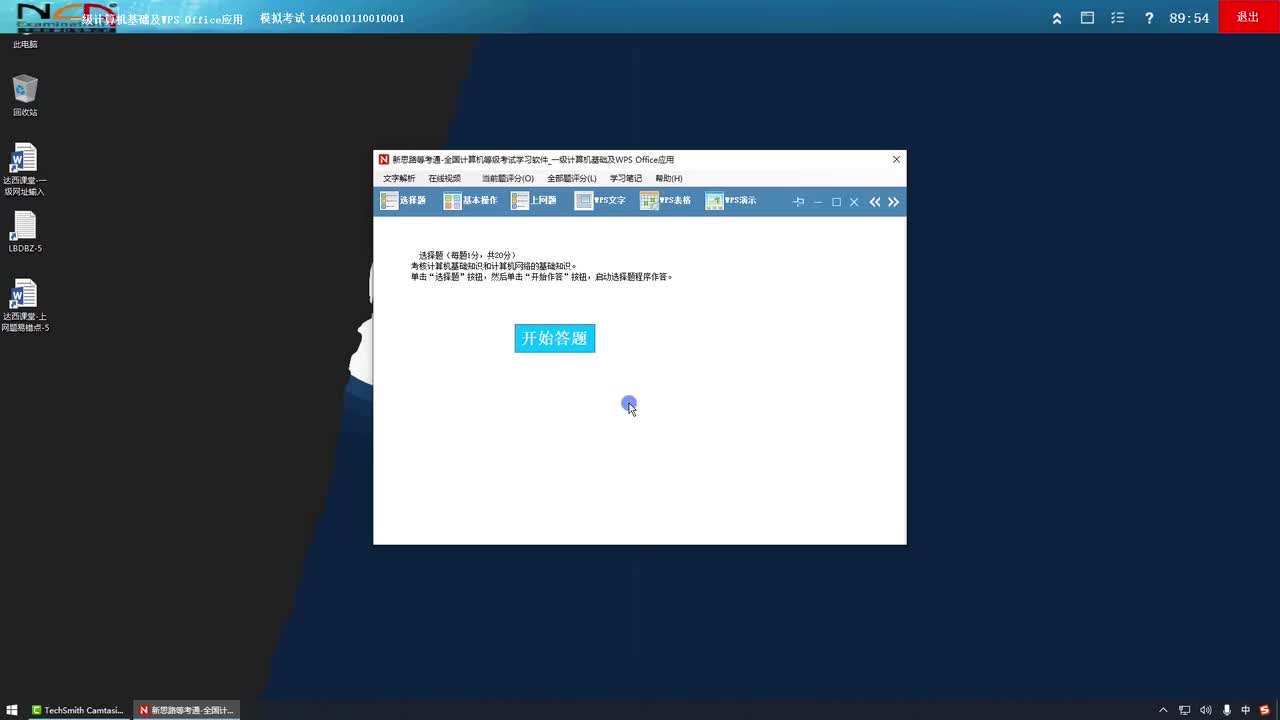Open the 学习笔记 menu
Viewport: 1280px width, 720px height.
click(x=626, y=178)
